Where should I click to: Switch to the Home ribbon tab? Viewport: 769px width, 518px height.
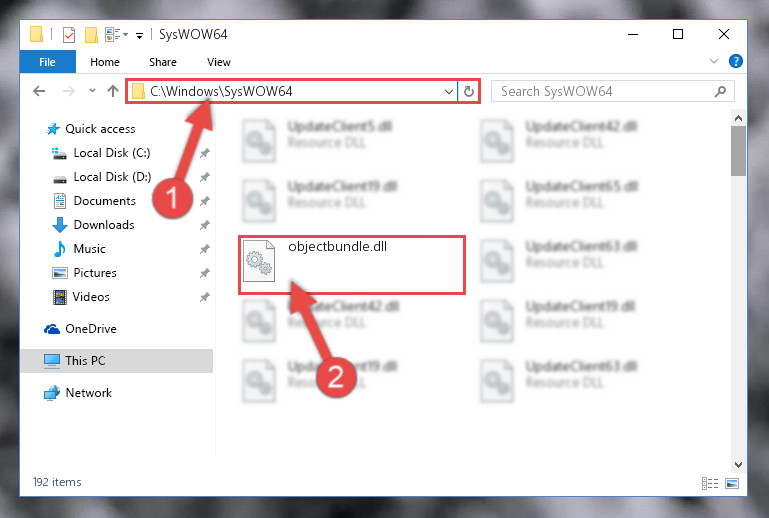tap(104, 62)
